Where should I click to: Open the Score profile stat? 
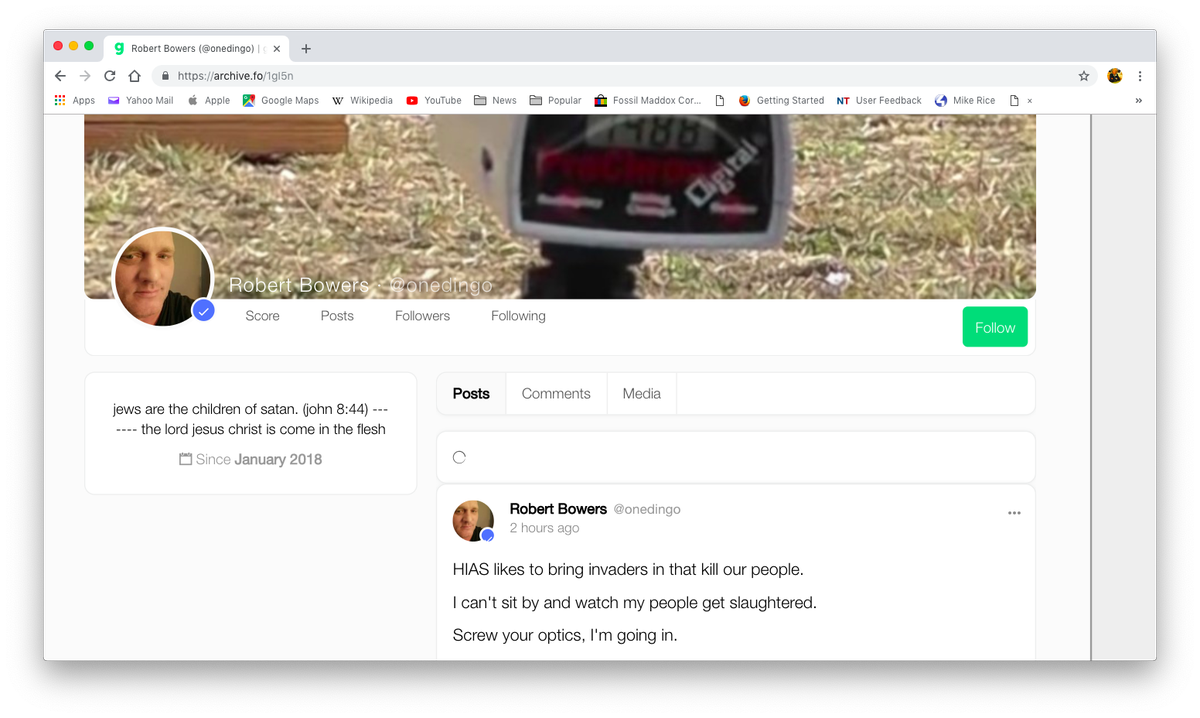262,316
